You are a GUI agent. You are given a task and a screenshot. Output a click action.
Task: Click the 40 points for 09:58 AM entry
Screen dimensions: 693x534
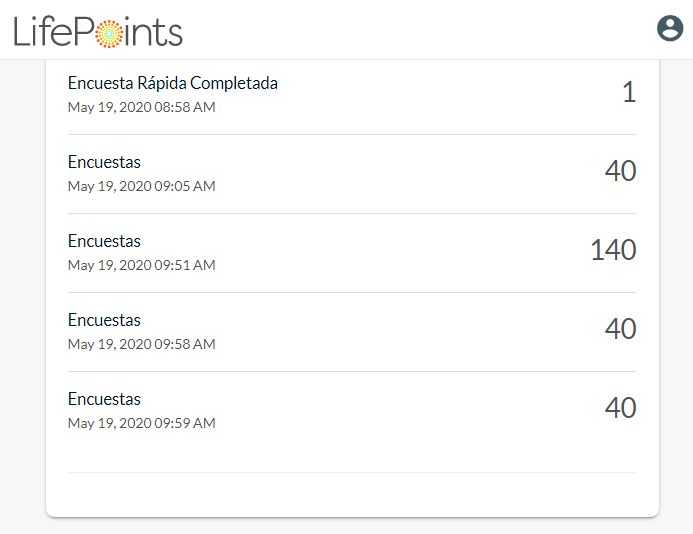620,330
